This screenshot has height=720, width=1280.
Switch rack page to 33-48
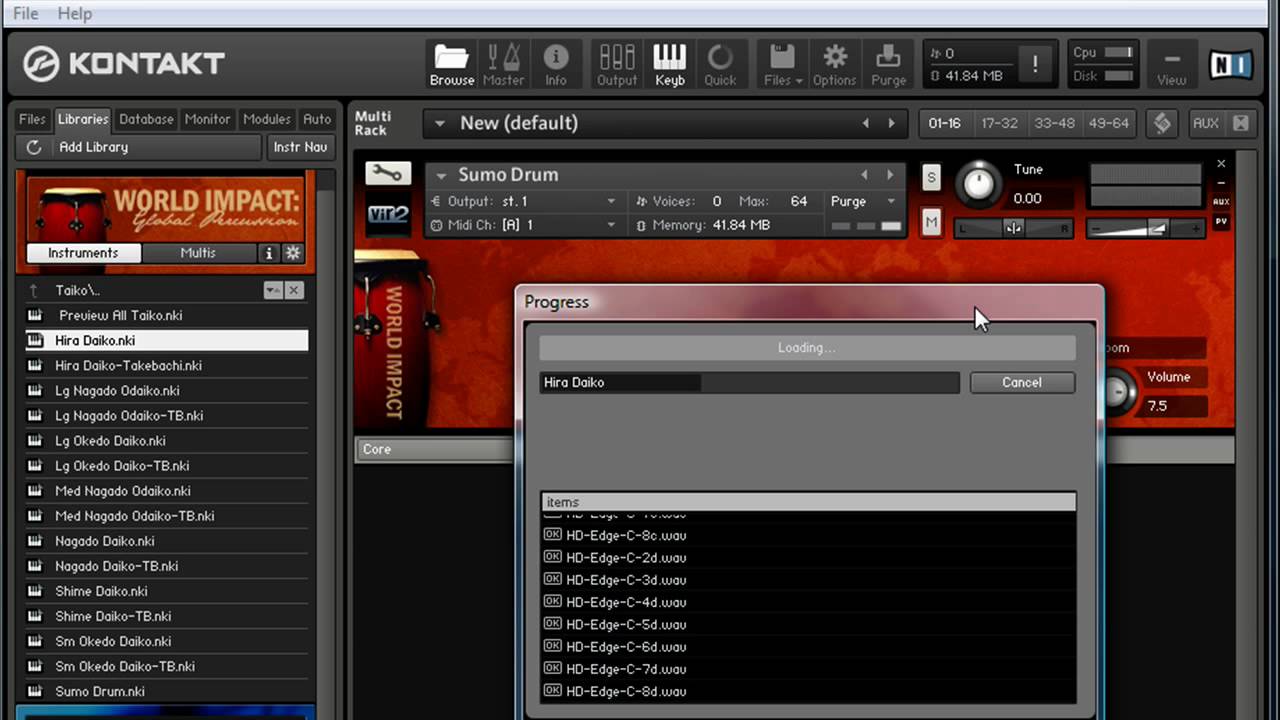[1054, 123]
